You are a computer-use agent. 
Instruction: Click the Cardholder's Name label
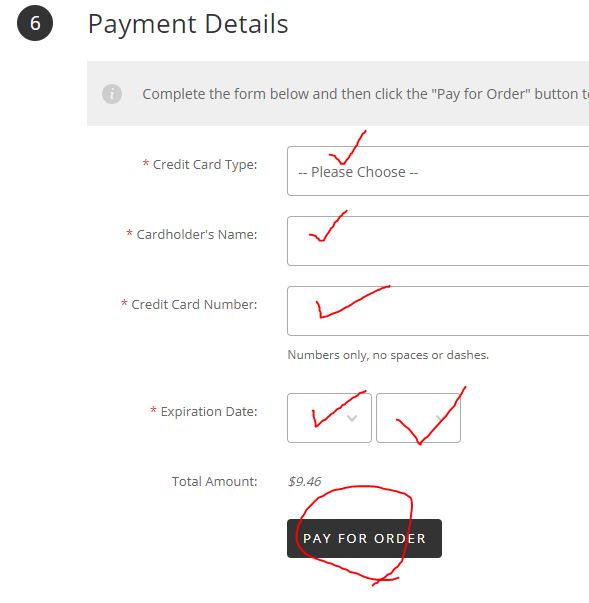197,235
